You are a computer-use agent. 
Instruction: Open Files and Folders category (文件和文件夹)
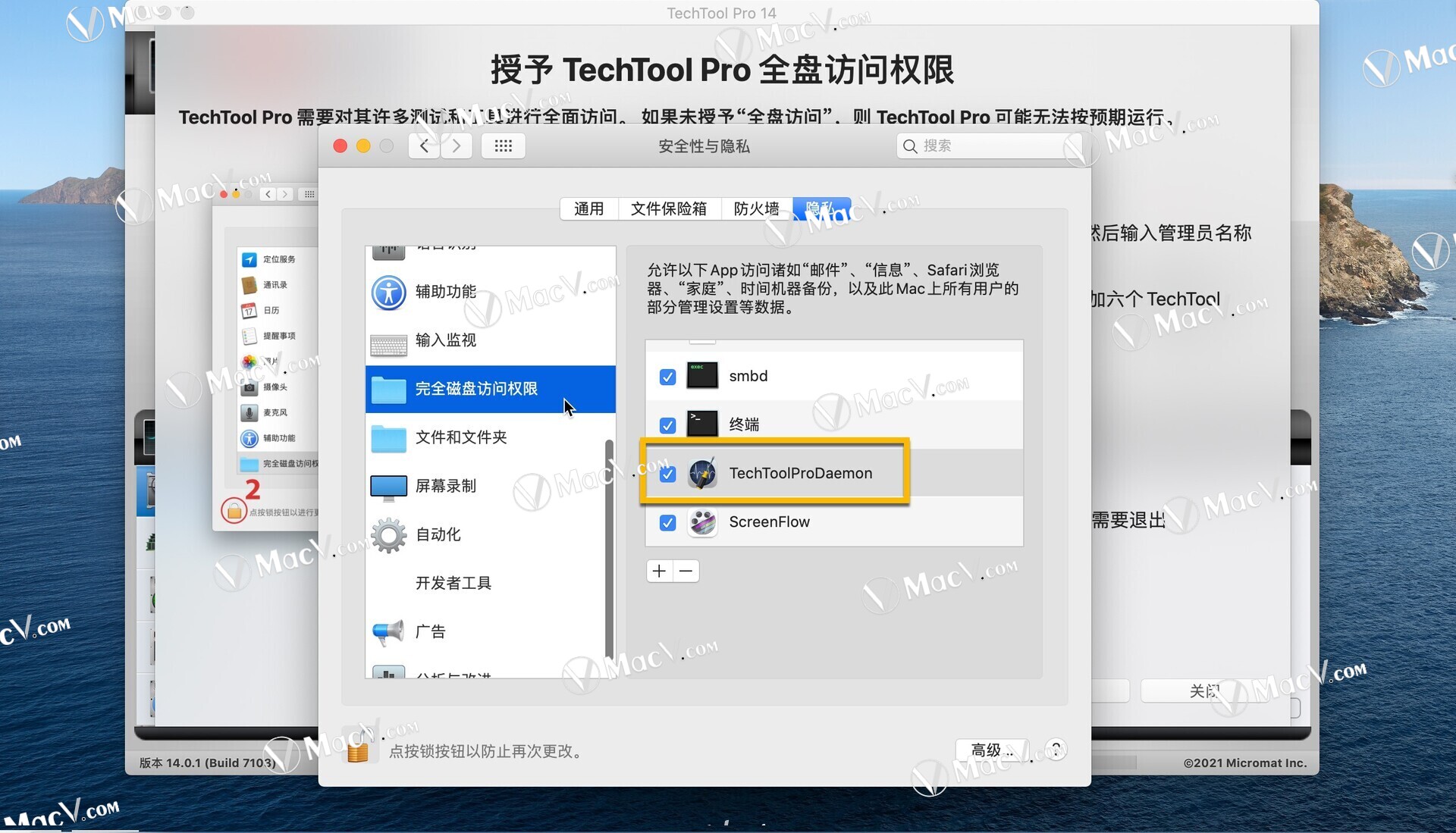click(490, 437)
